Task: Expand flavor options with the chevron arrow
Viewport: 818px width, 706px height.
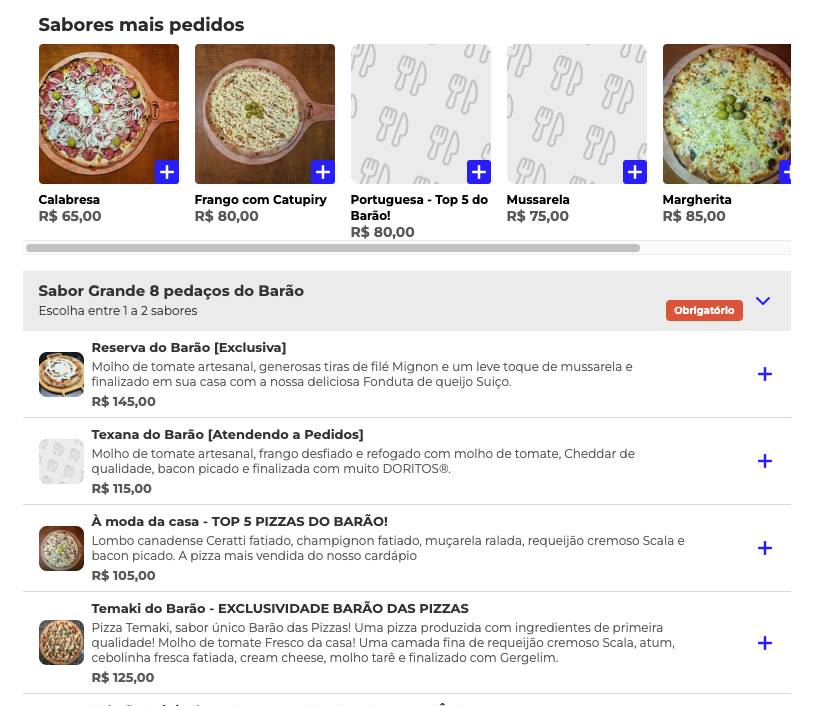Action: [763, 301]
